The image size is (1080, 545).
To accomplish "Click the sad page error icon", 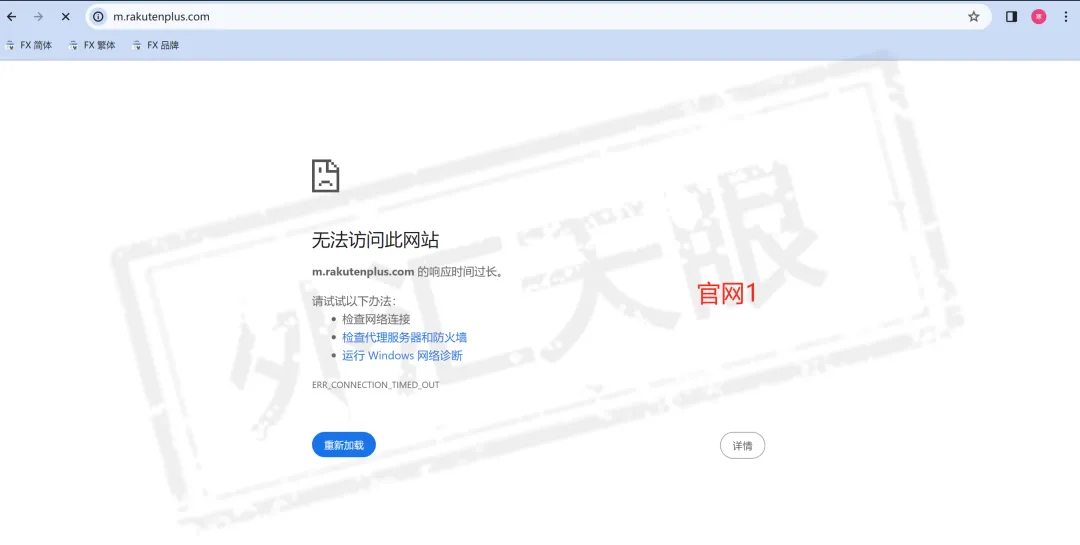I will [325, 176].
